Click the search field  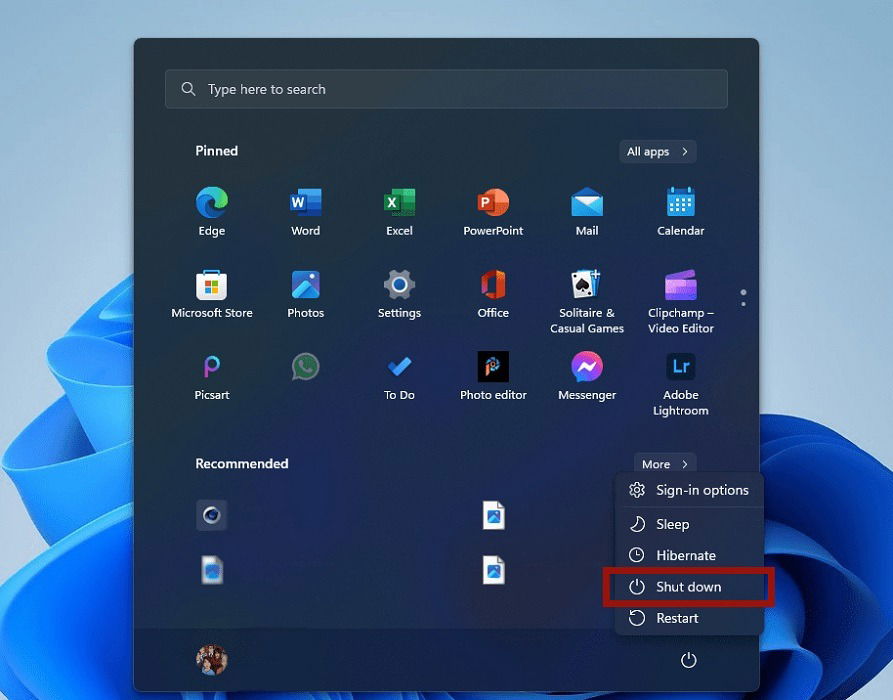coord(446,89)
